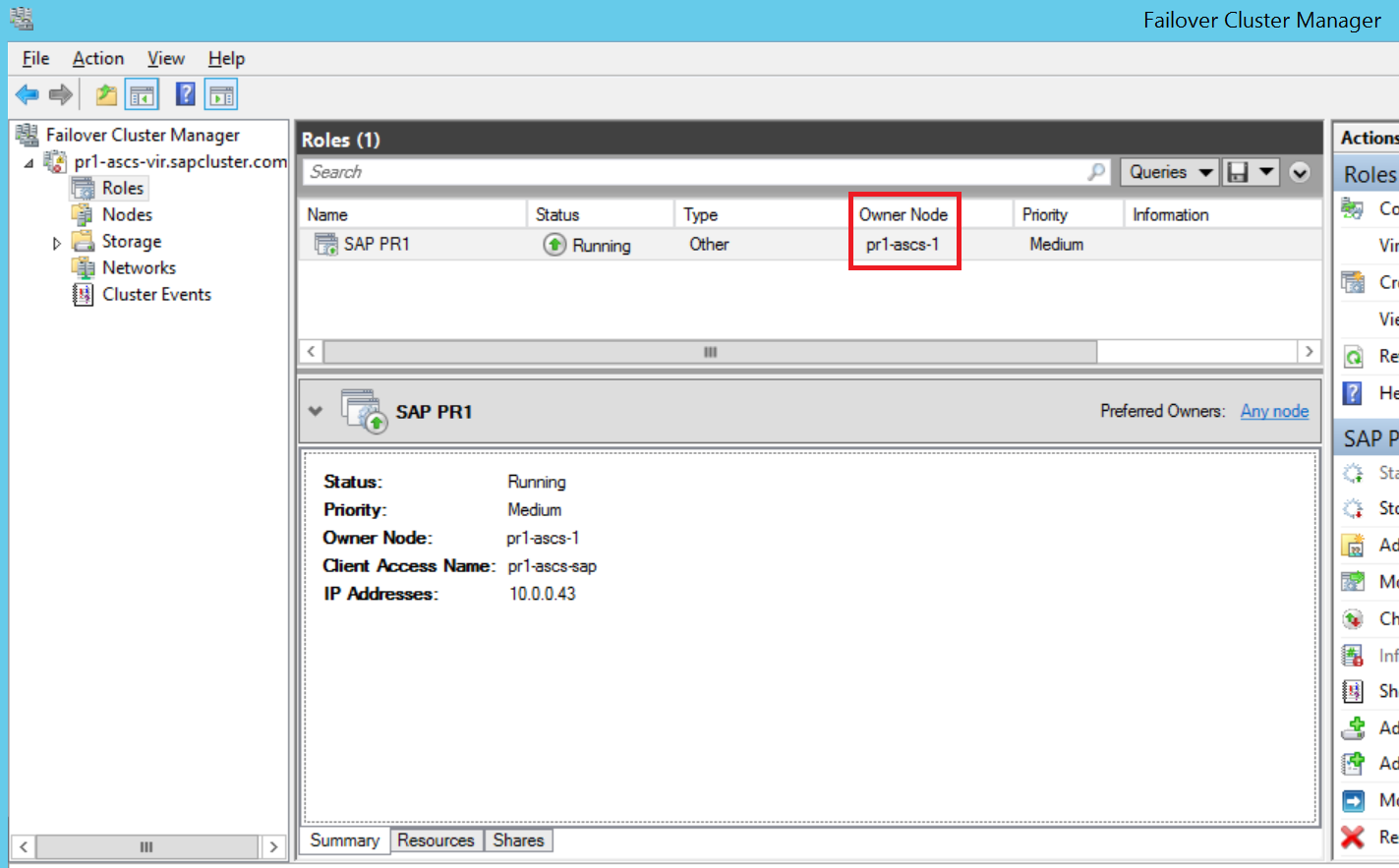Click the Show Critical Events icon in Actions

tap(1353, 691)
